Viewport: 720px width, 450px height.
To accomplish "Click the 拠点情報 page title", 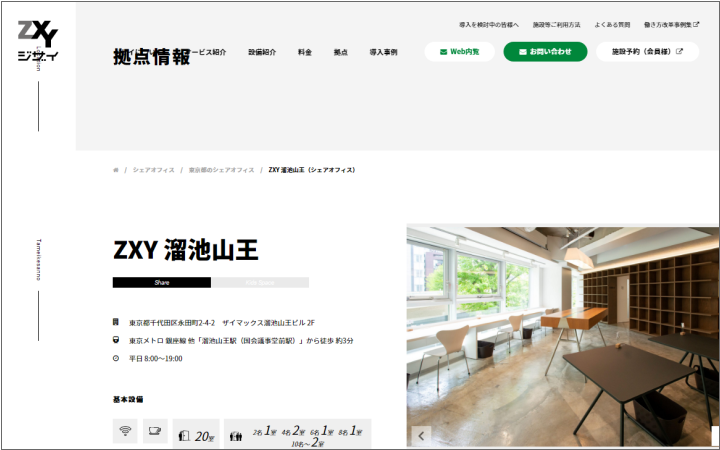I will 152,57.
